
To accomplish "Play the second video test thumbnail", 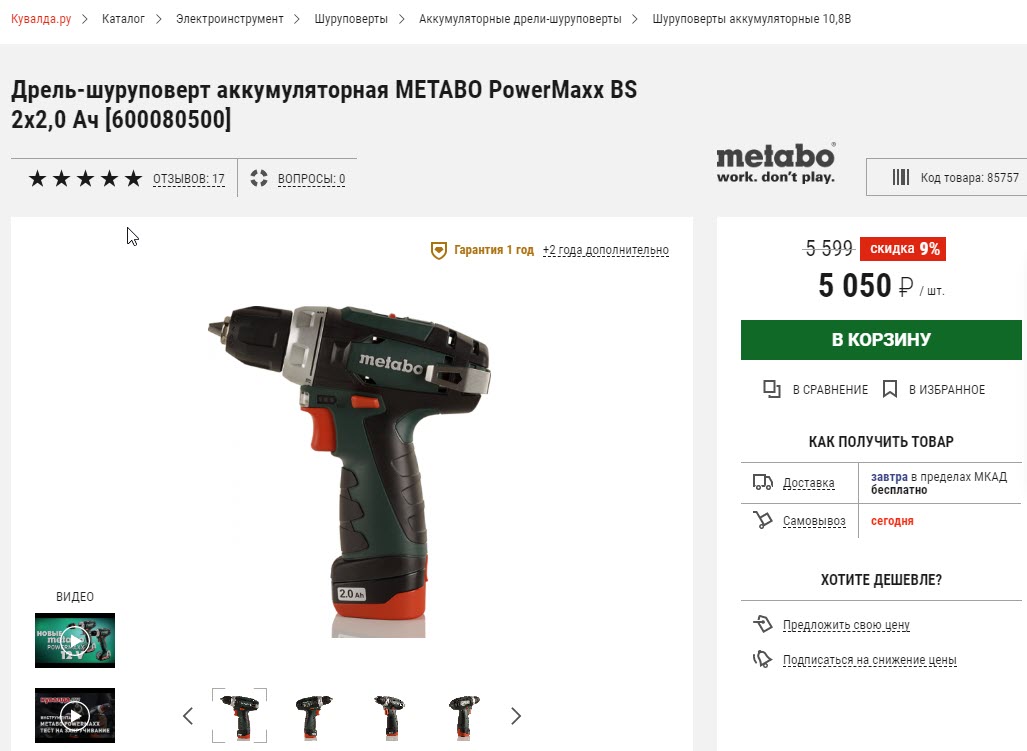I will [x=75, y=715].
